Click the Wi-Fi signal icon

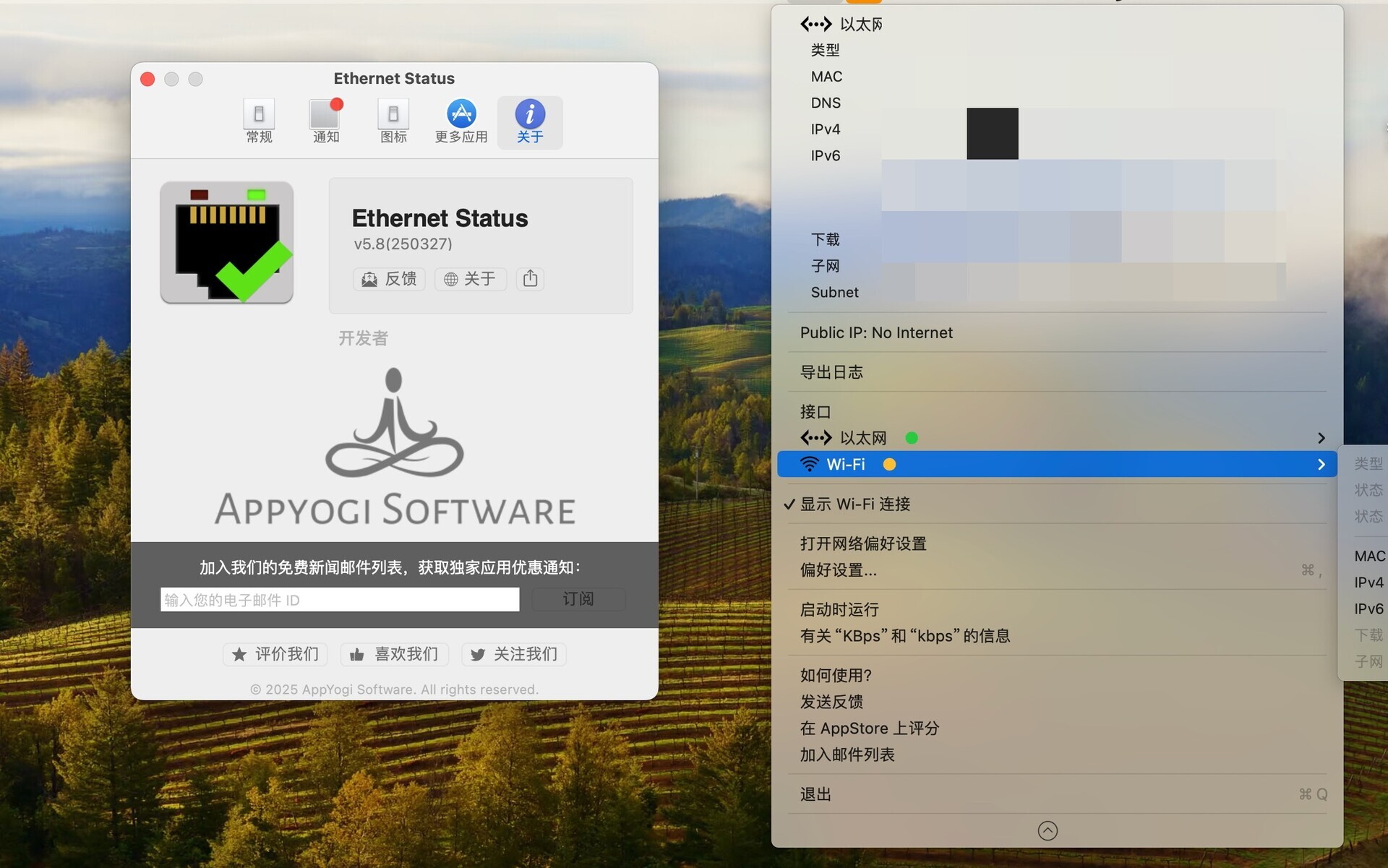click(810, 464)
